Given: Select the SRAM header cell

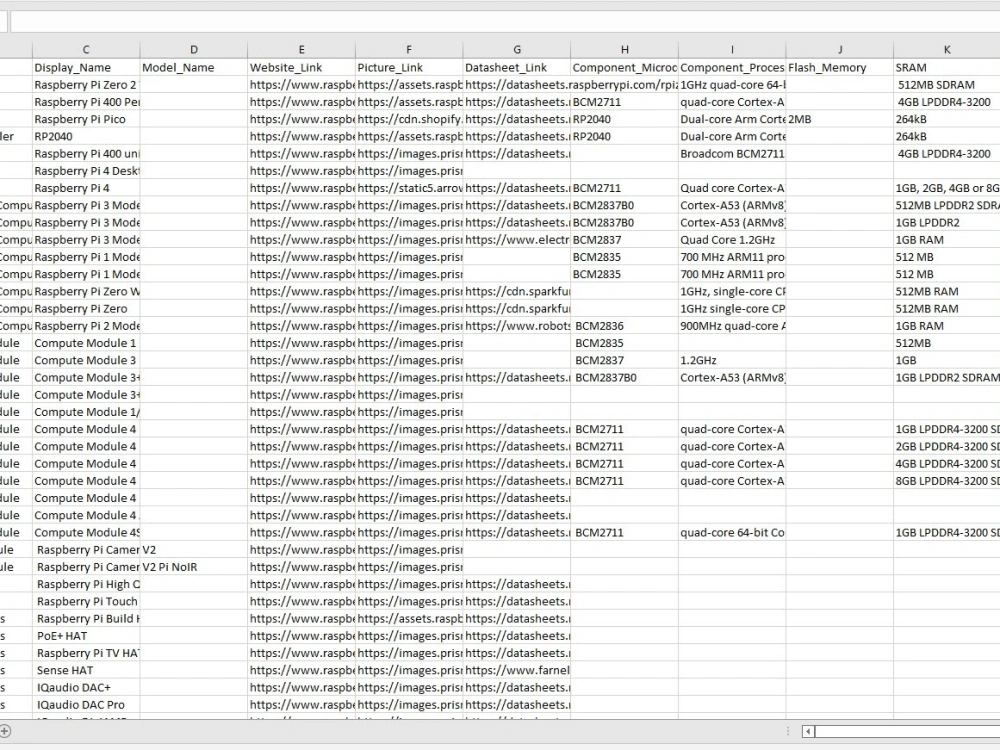Looking at the screenshot, I should coord(947,68).
